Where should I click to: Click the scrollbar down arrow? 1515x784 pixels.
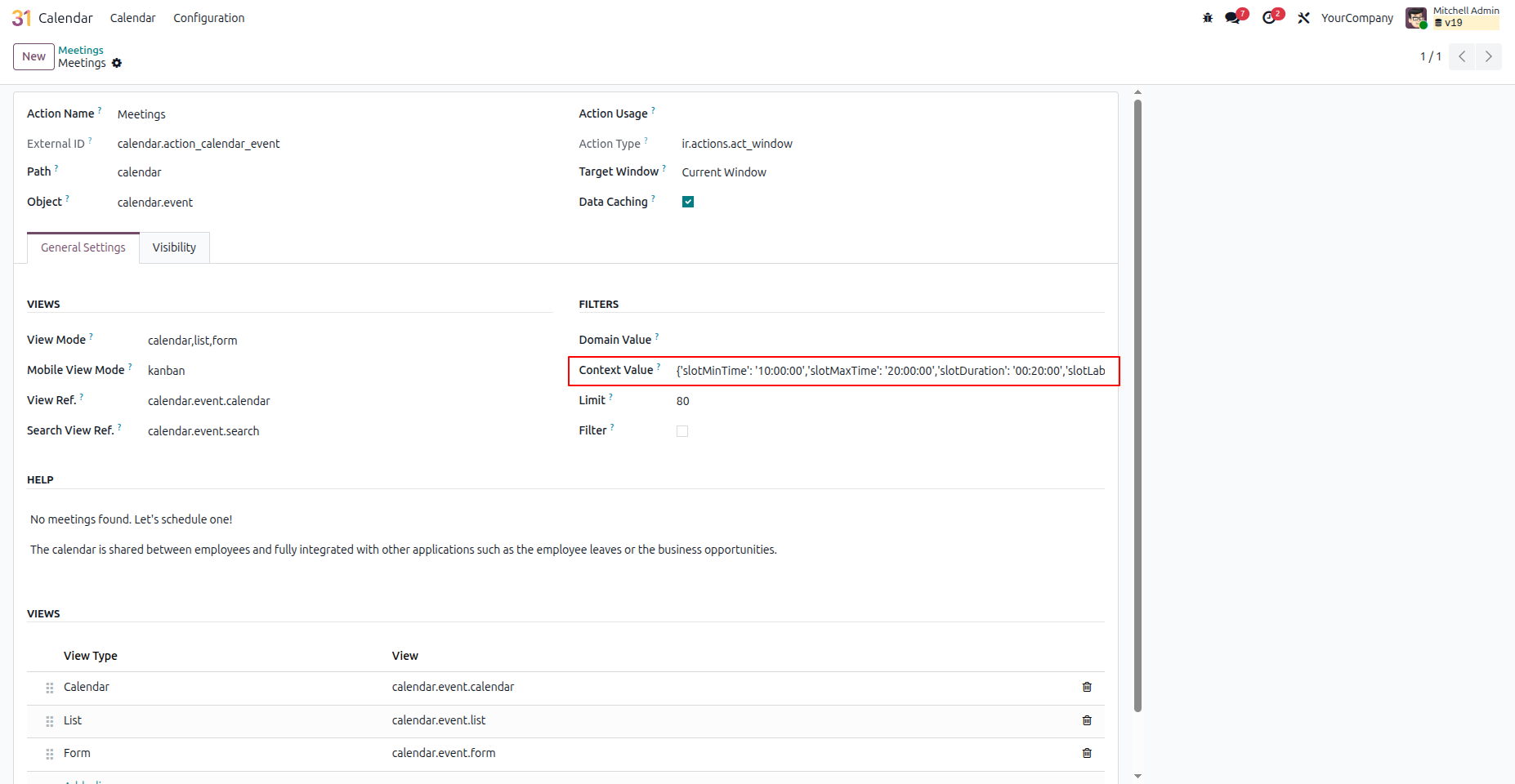click(1137, 776)
